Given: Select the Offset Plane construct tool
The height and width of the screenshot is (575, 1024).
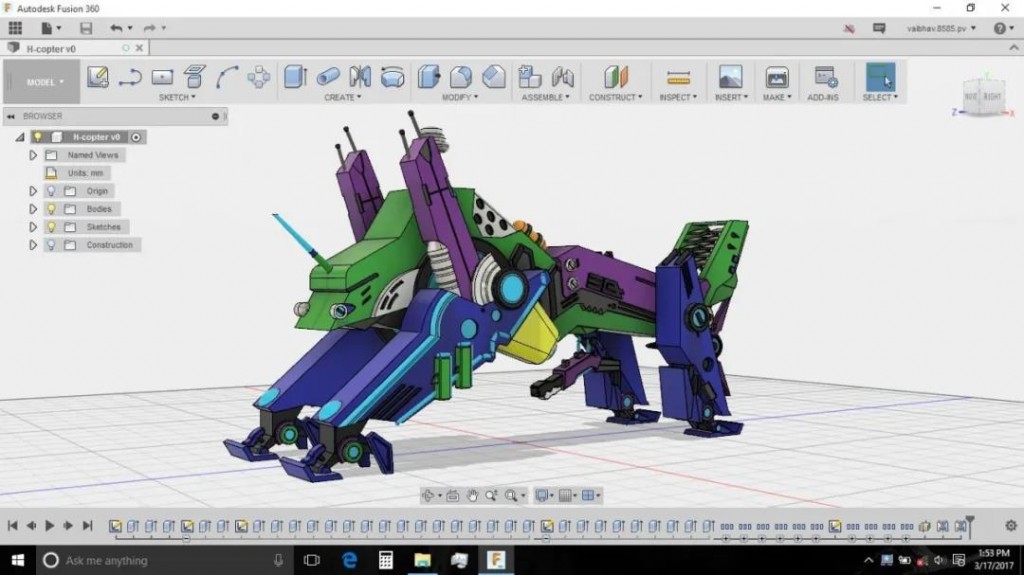Looking at the screenshot, I should point(616,76).
